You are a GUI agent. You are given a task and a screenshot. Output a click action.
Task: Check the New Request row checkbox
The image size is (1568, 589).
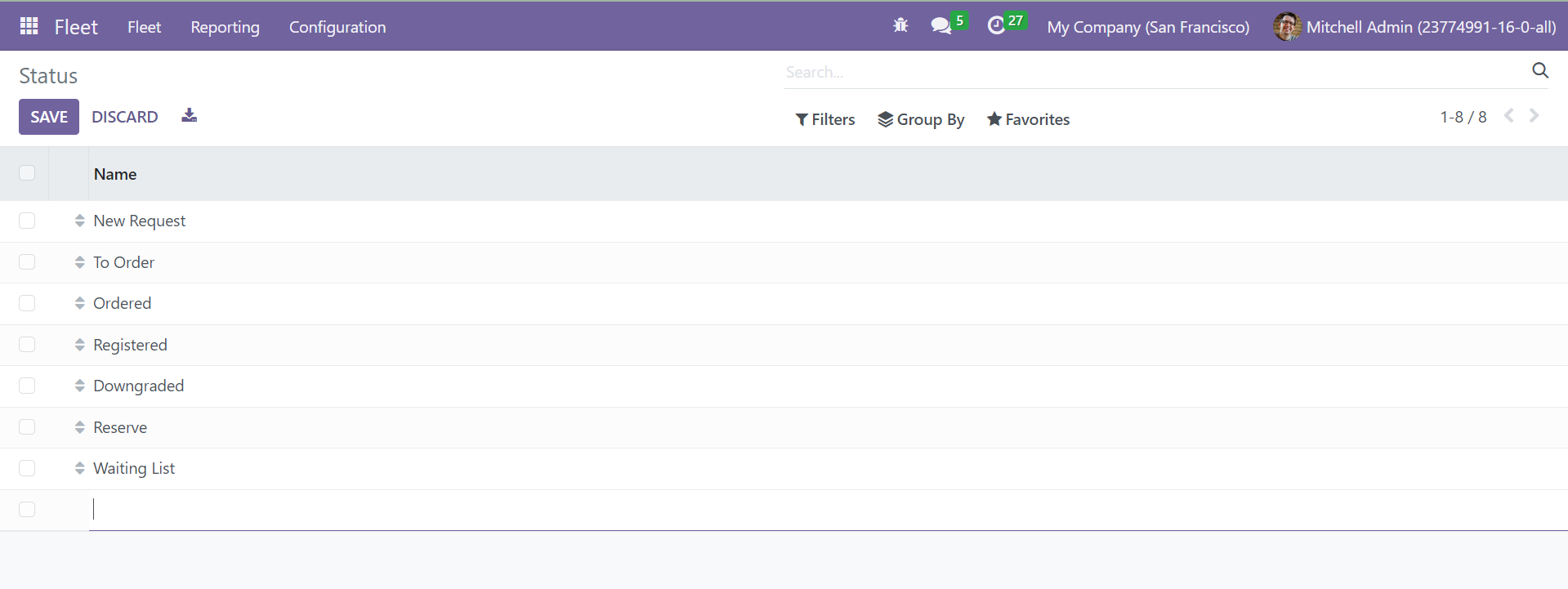[x=27, y=221]
